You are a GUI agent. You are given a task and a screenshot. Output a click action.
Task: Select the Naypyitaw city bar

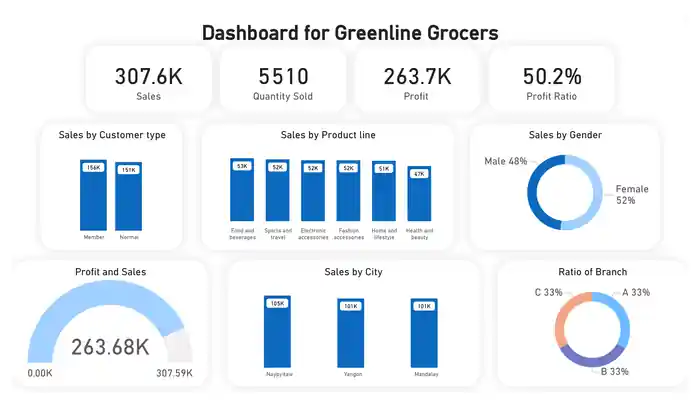tap(277, 332)
